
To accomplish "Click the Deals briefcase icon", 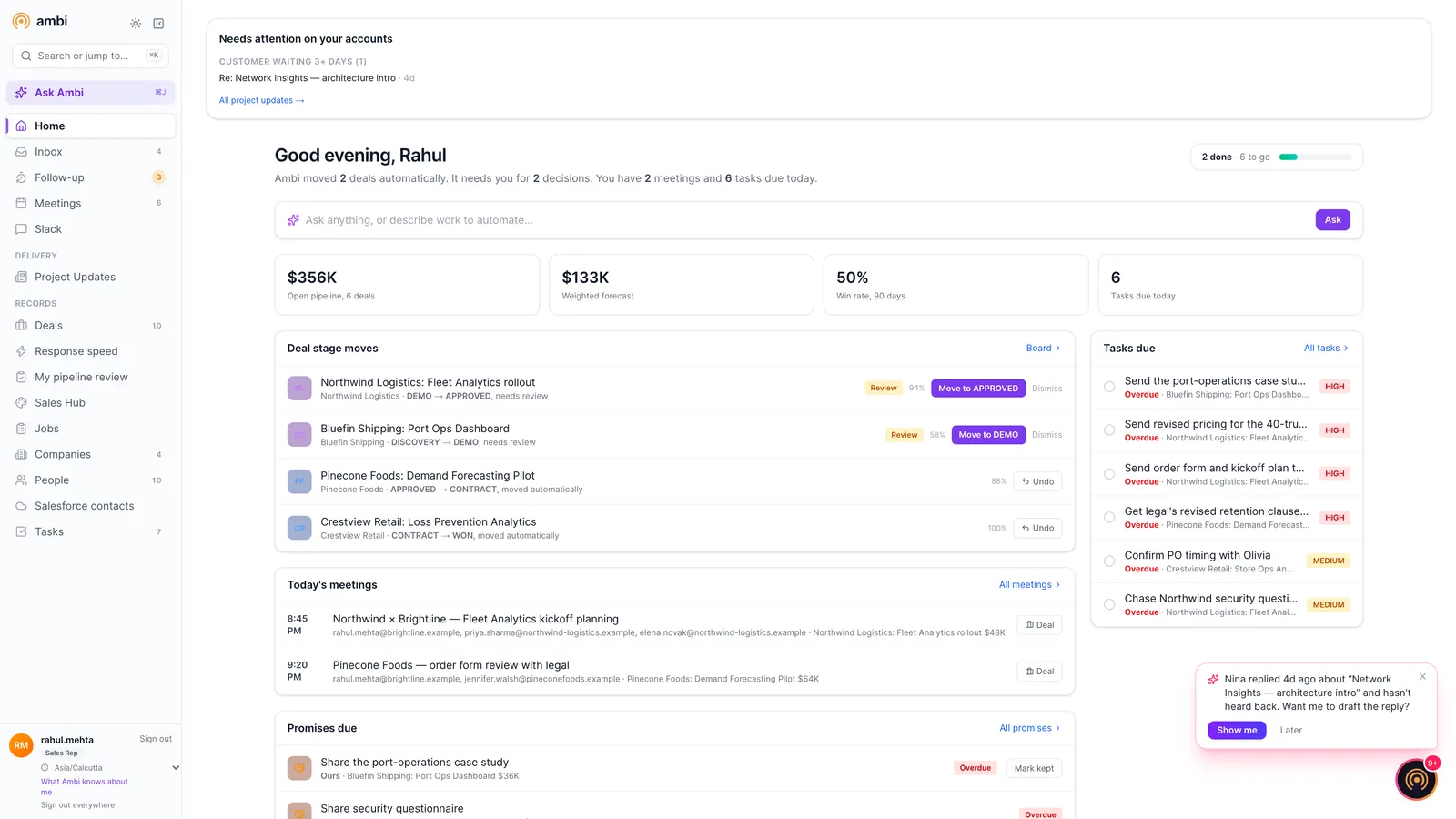I will 22,325.
